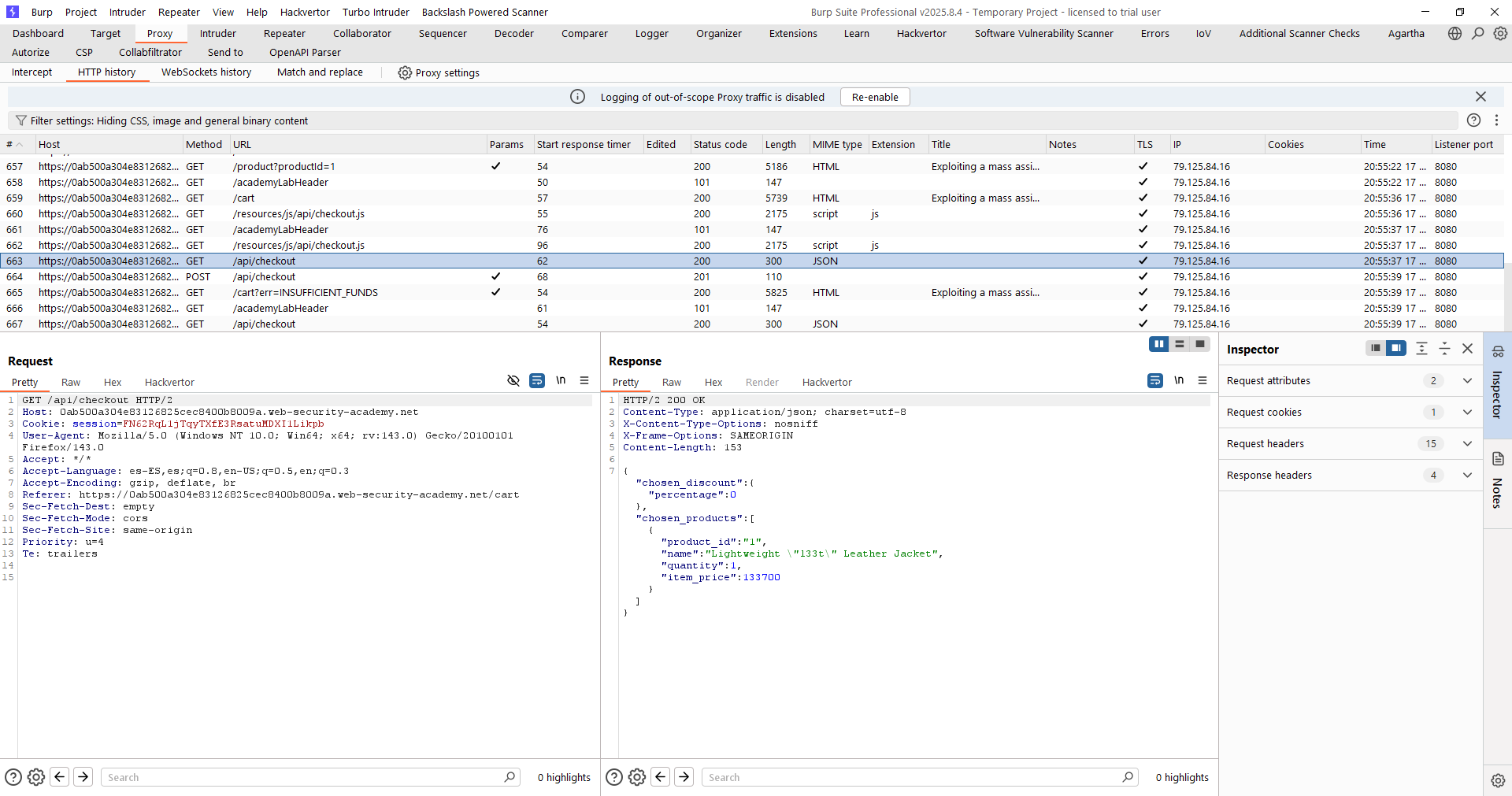The height and width of the screenshot is (796, 1512).
Task: Select the POST /api/checkout row 664
Action: tap(264, 276)
